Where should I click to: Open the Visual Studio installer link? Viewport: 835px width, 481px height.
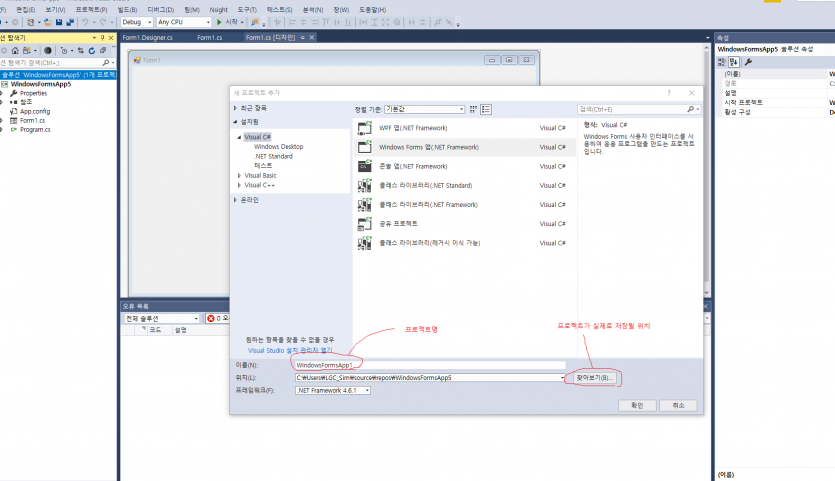tap(290, 350)
